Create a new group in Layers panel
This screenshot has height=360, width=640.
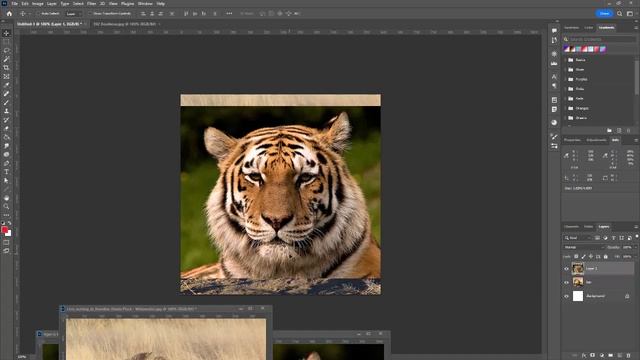point(610,355)
